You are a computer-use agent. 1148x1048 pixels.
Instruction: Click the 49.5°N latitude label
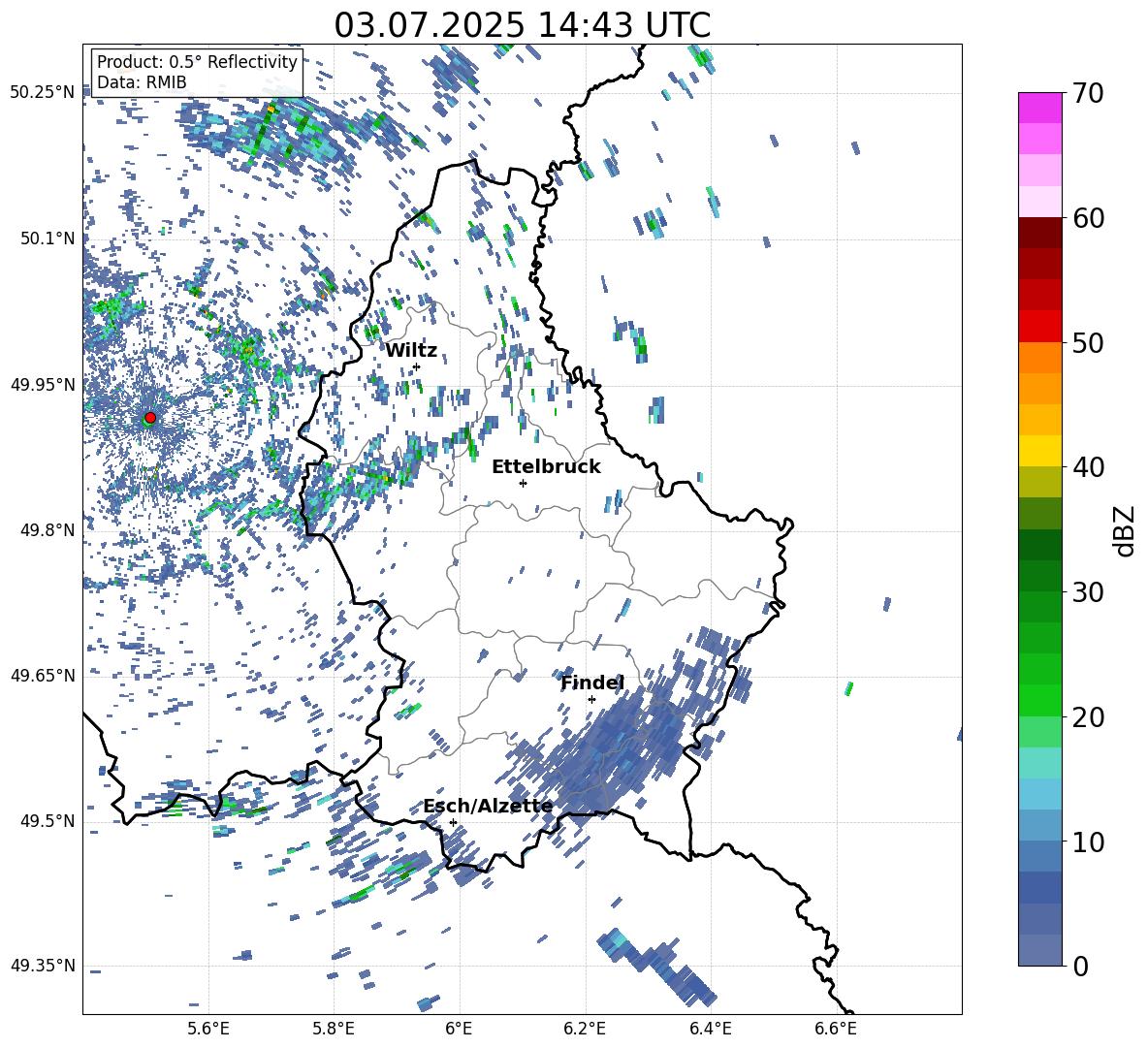(x=48, y=821)
